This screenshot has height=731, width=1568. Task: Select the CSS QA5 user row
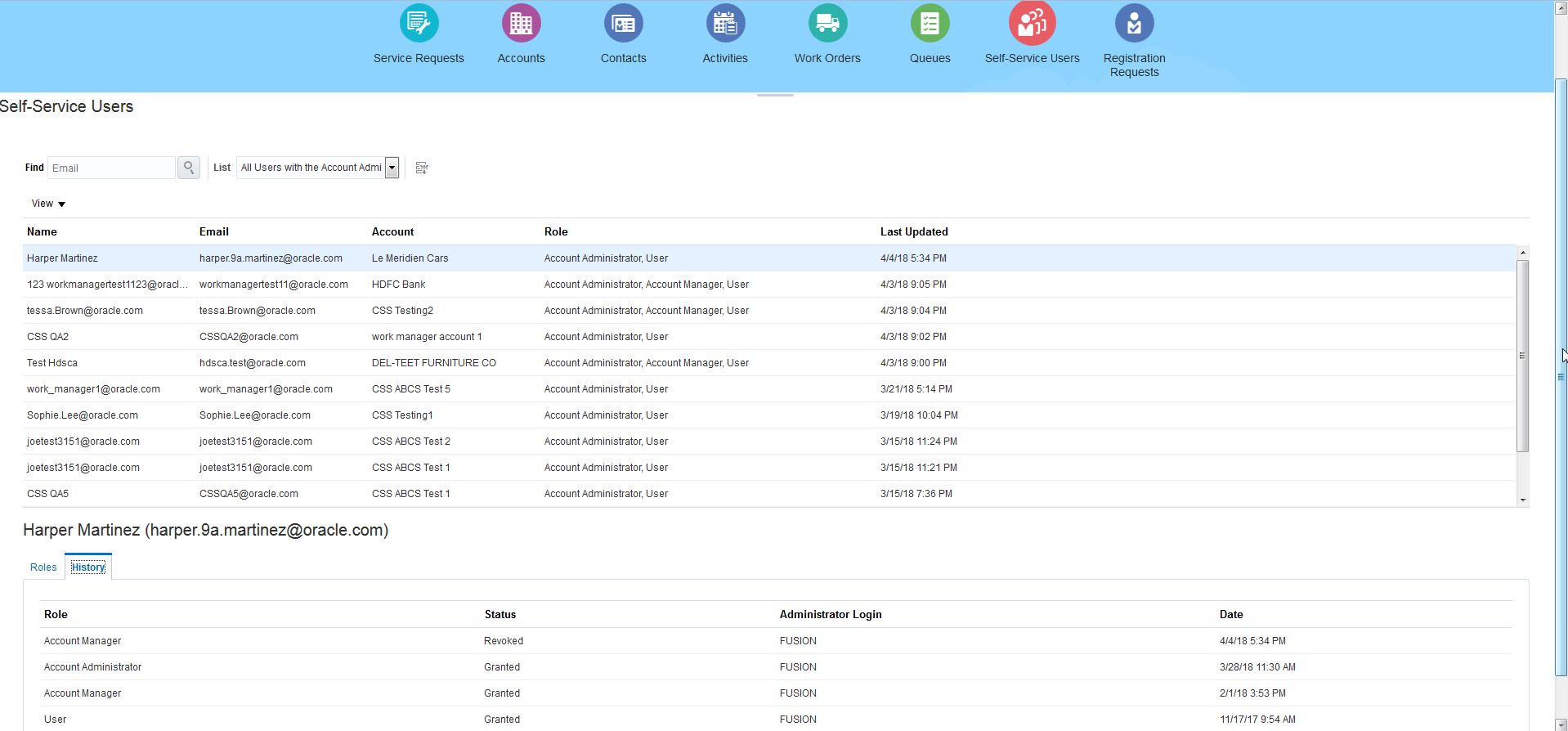[769, 494]
